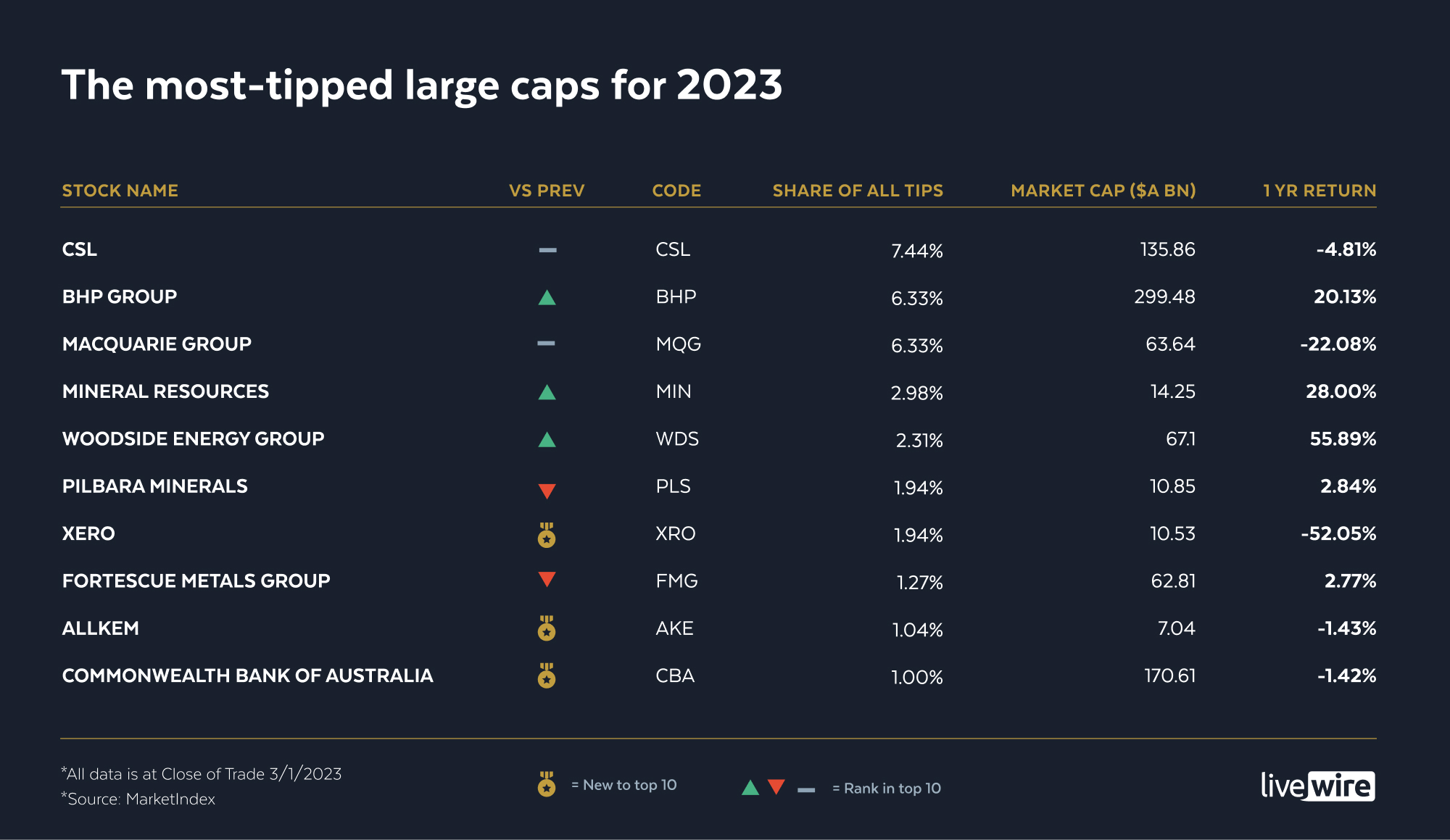Screen dimensions: 1450x840
Task: Click the STOCK NAME column header
Action: [120, 191]
